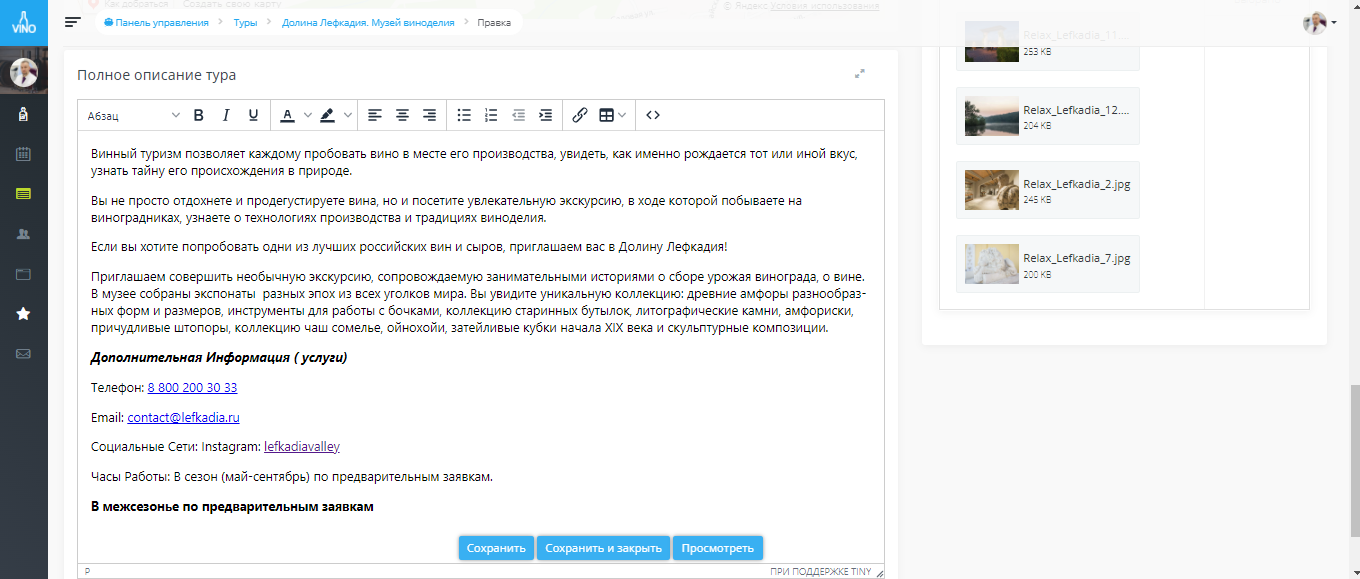The height and width of the screenshot is (579, 1360).
Task: Click the Relax_Lefkadia_2.jpg file name
Action: (x=1077, y=184)
